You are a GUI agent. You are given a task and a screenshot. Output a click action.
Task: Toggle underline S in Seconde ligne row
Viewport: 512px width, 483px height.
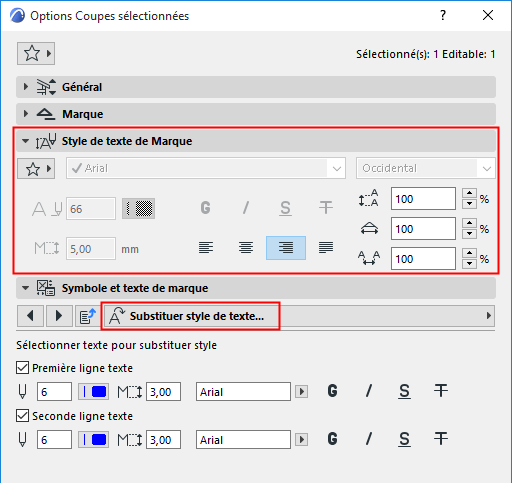[404, 439]
